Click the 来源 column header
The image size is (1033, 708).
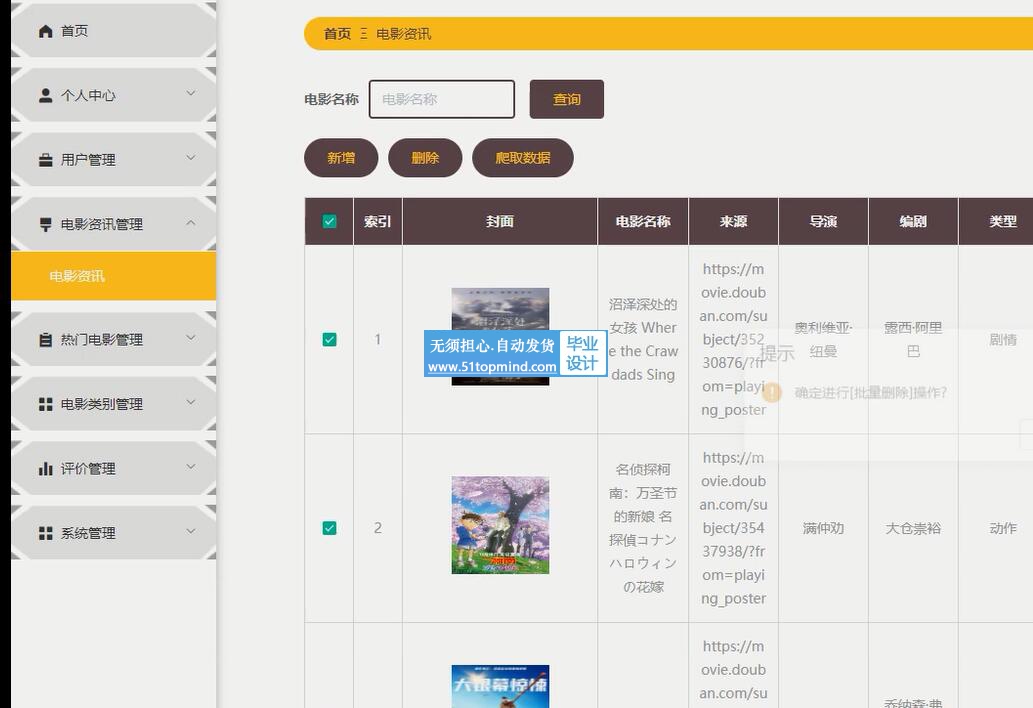coord(733,221)
